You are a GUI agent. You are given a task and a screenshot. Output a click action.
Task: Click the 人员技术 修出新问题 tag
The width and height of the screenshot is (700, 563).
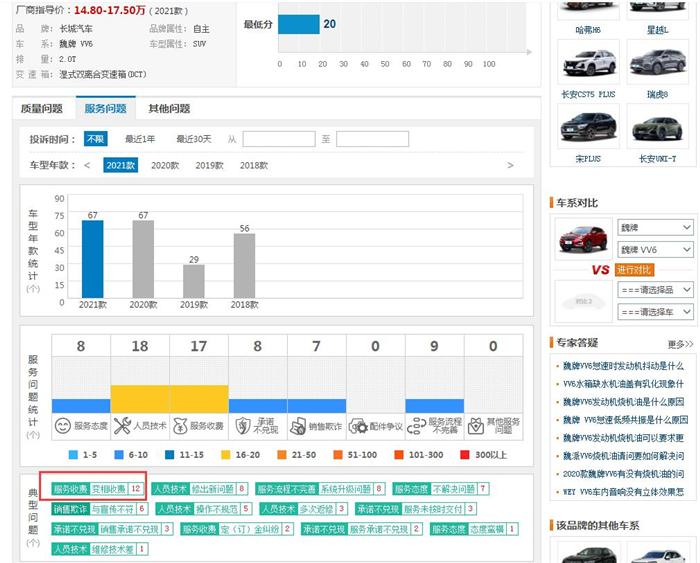click(x=200, y=489)
